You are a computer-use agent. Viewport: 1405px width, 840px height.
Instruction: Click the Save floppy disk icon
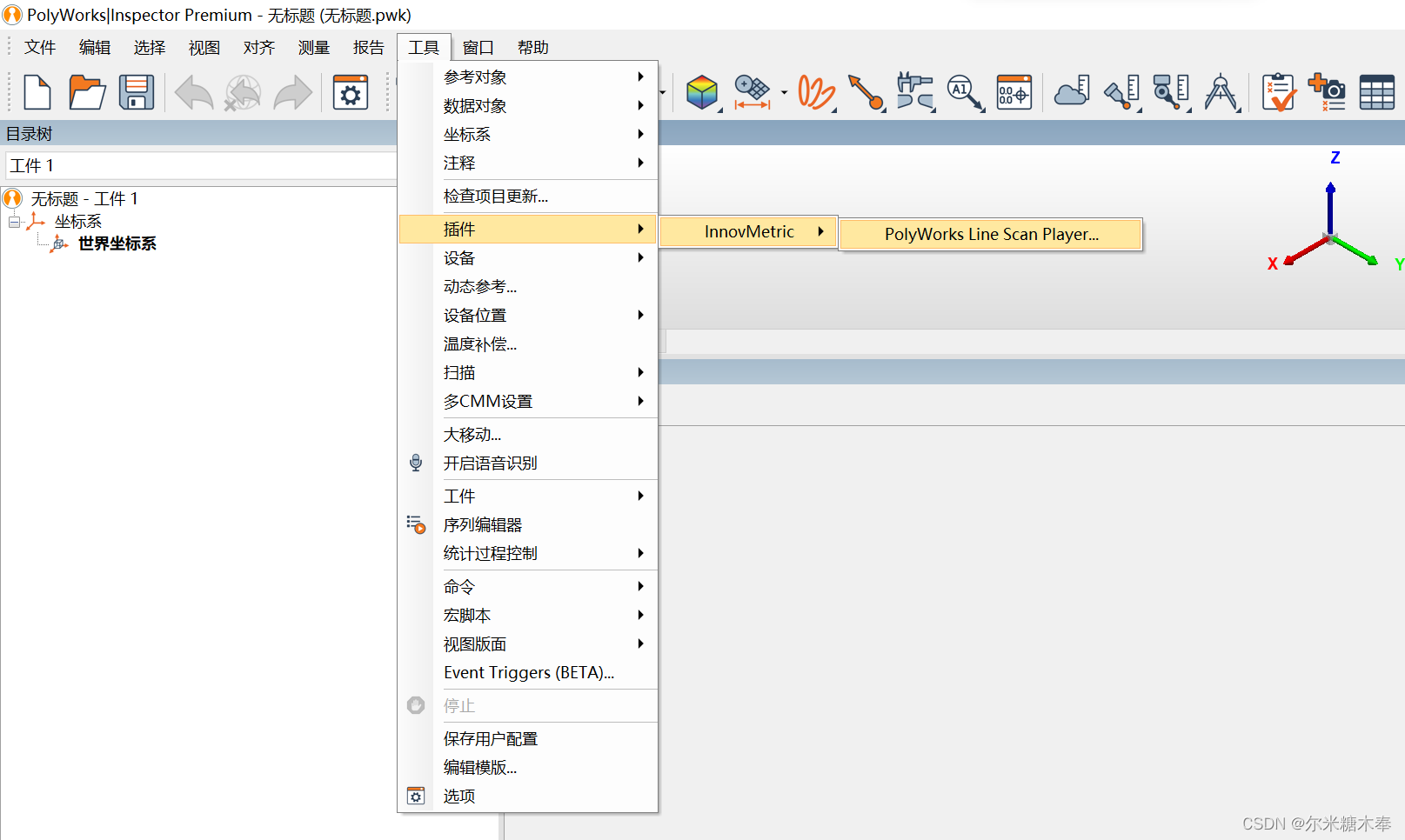tap(137, 92)
